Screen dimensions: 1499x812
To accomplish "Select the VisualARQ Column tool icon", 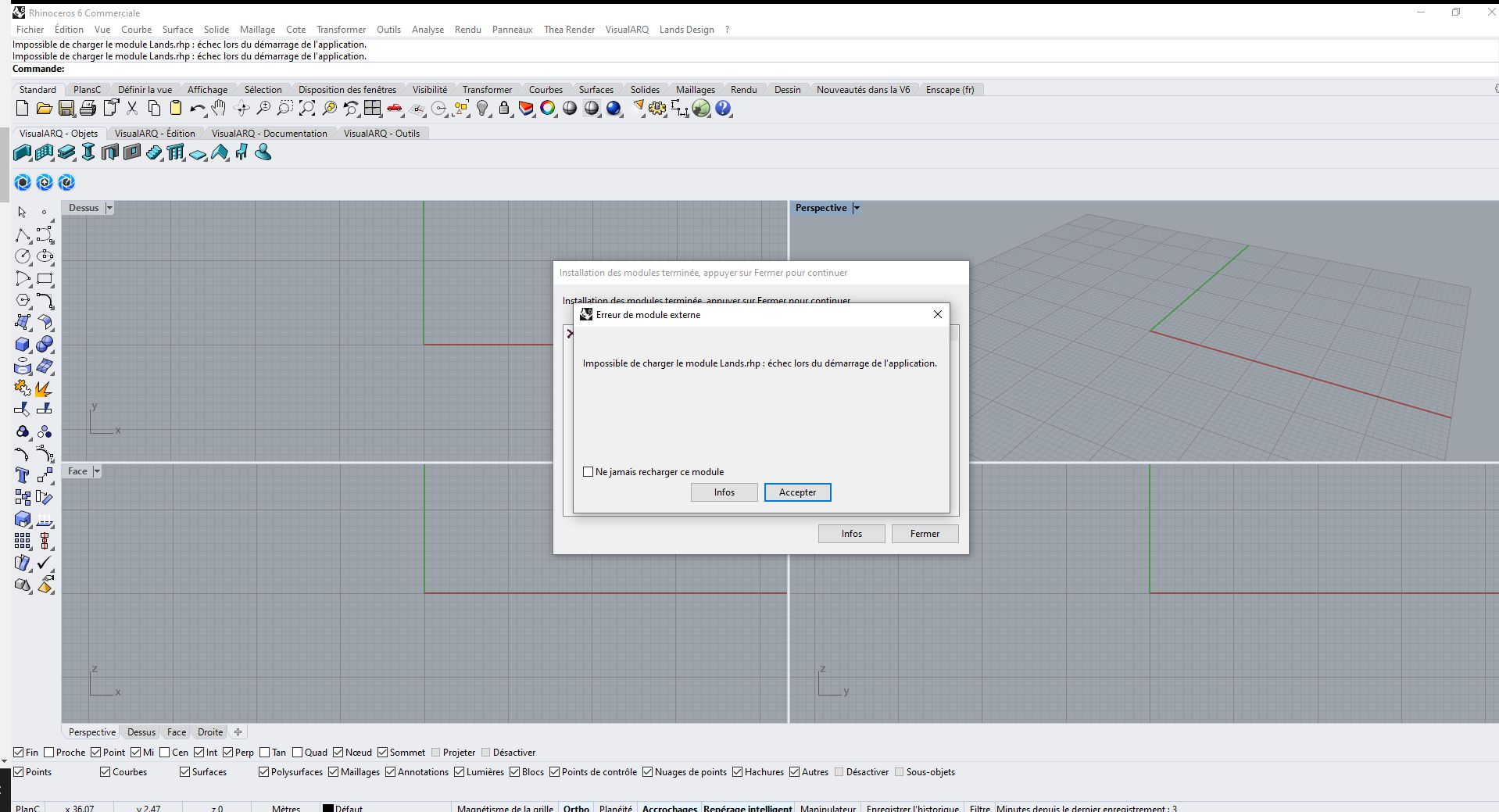I will 88,152.
